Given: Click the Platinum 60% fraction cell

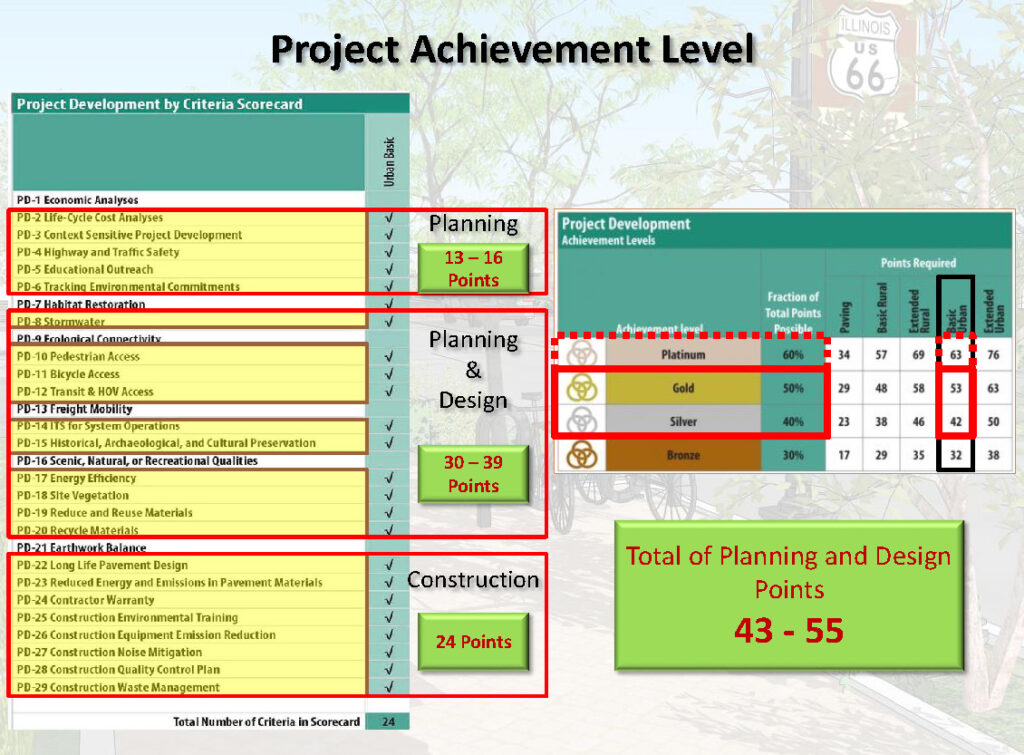Looking at the screenshot, I should 793,354.
